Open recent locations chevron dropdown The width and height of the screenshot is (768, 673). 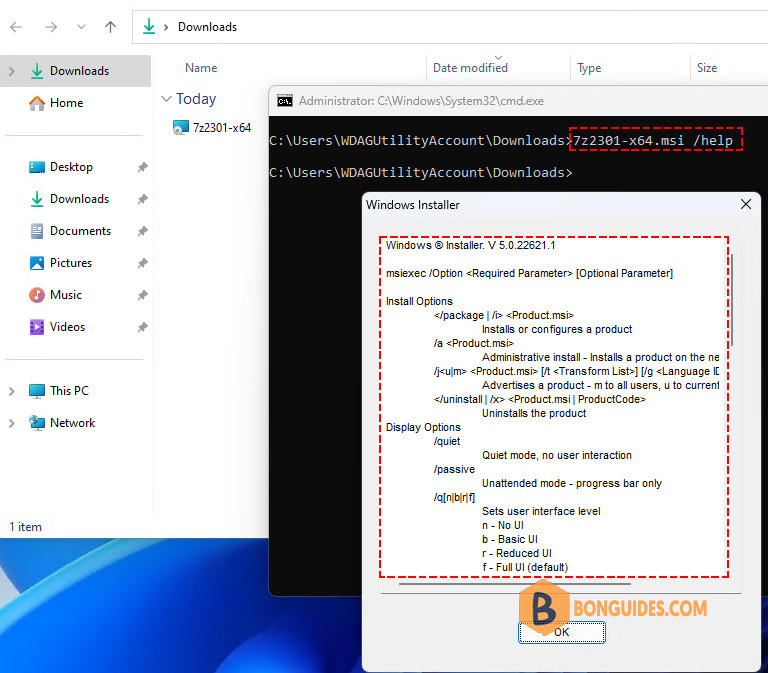point(81,27)
